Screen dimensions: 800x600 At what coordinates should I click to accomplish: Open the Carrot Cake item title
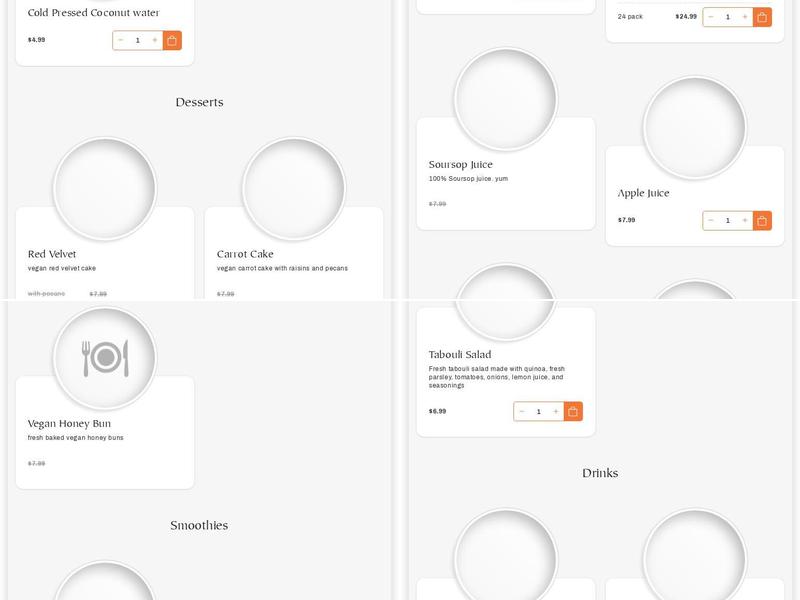tap(245, 254)
